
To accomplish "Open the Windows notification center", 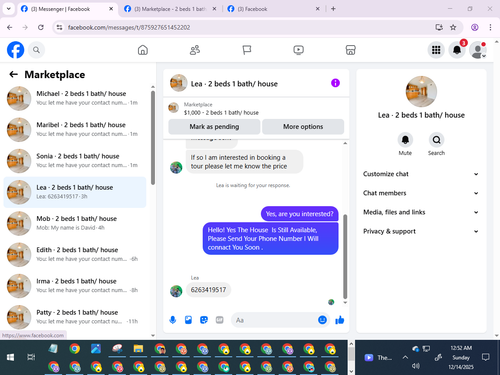I will coord(486,358).
